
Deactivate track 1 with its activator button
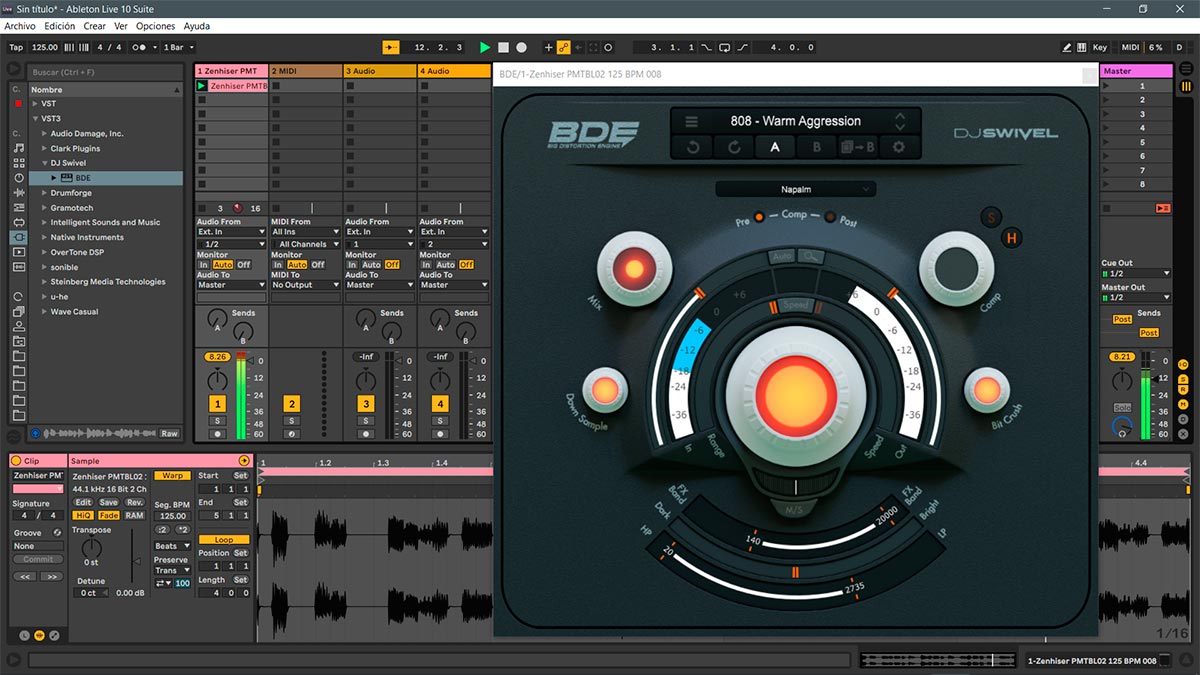pos(217,404)
